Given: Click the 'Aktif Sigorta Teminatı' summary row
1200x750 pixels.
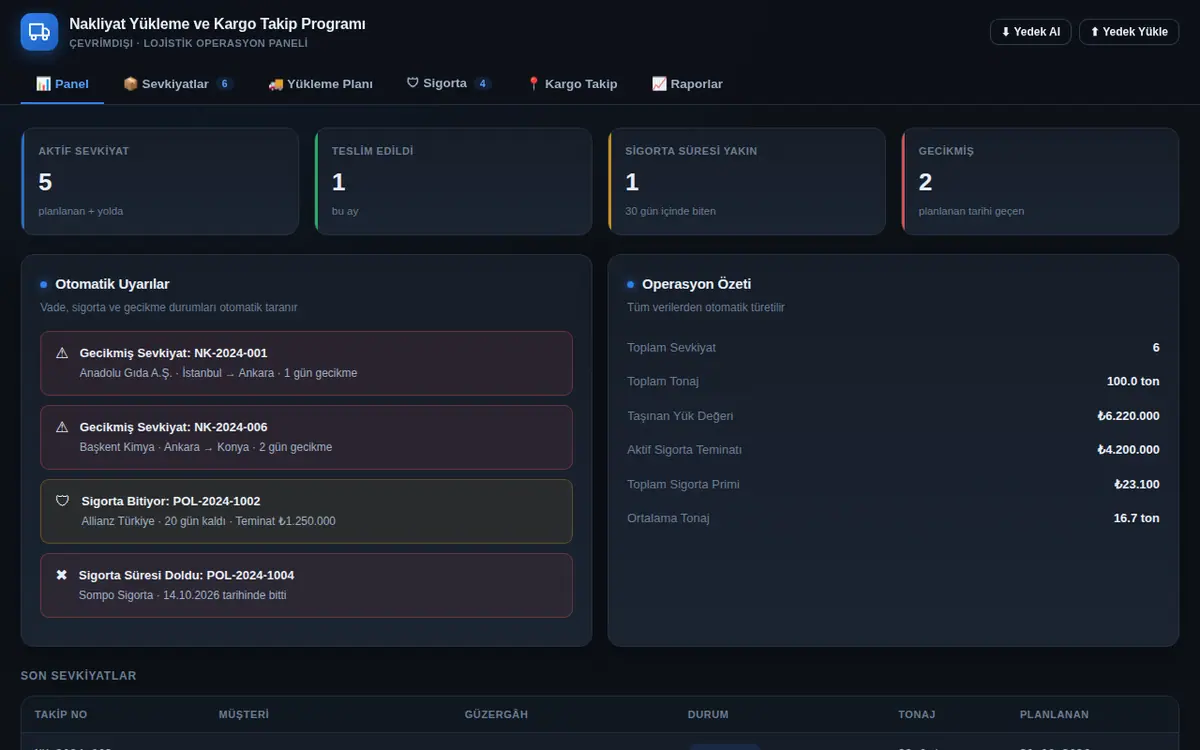Looking at the screenshot, I should point(893,450).
